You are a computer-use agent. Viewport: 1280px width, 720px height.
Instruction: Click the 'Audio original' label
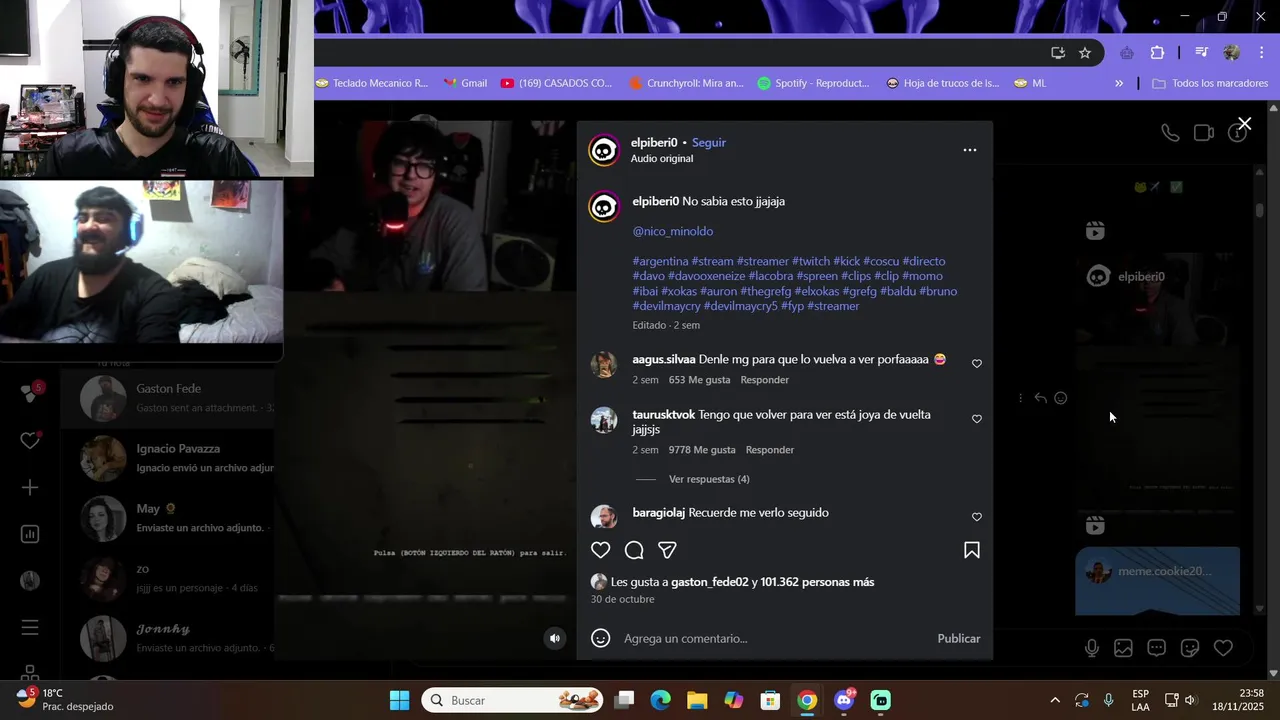(662, 159)
